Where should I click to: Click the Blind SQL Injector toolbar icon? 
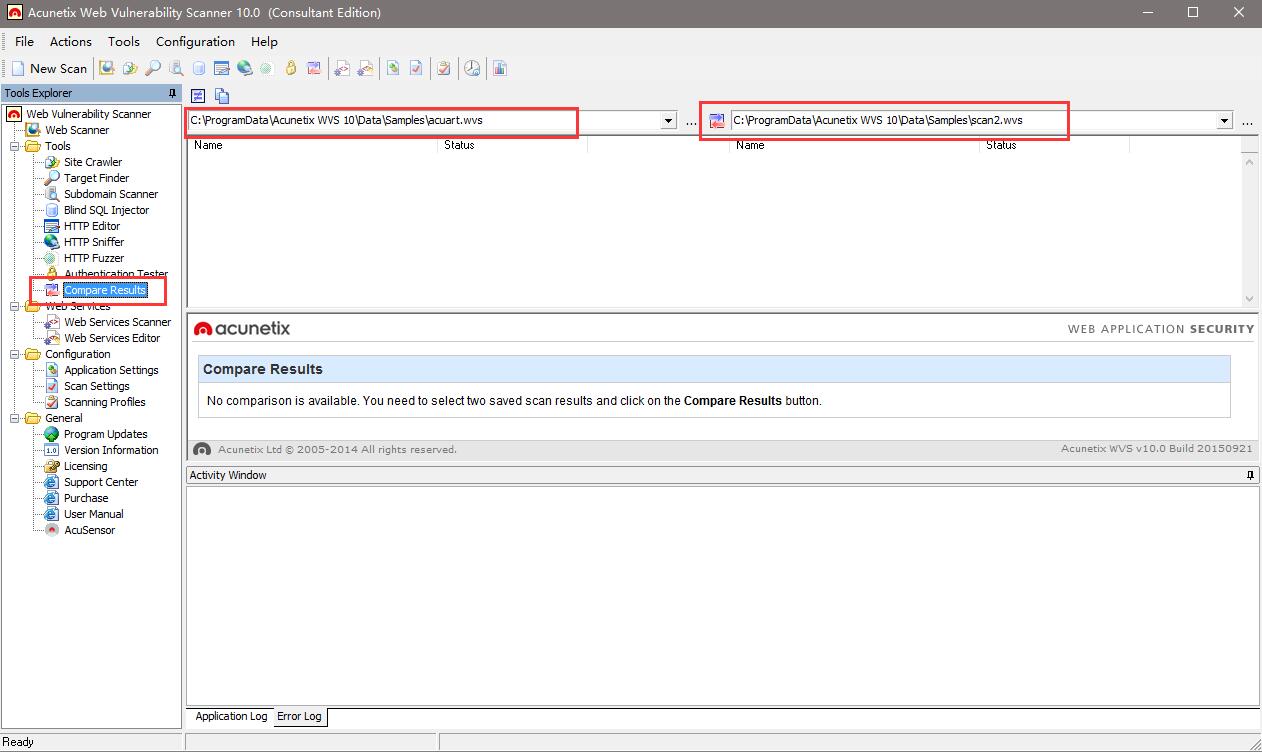click(x=199, y=69)
